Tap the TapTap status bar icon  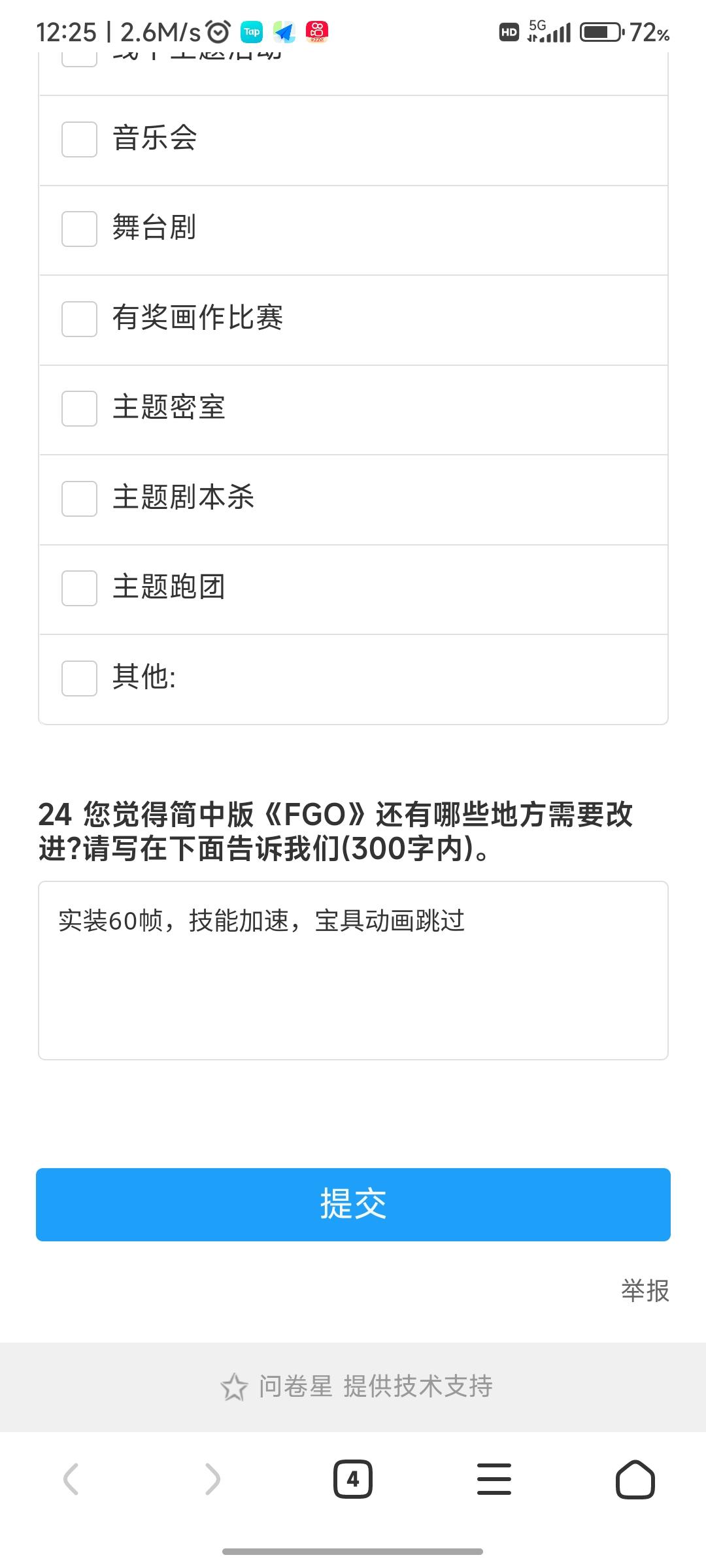[x=252, y=31]
